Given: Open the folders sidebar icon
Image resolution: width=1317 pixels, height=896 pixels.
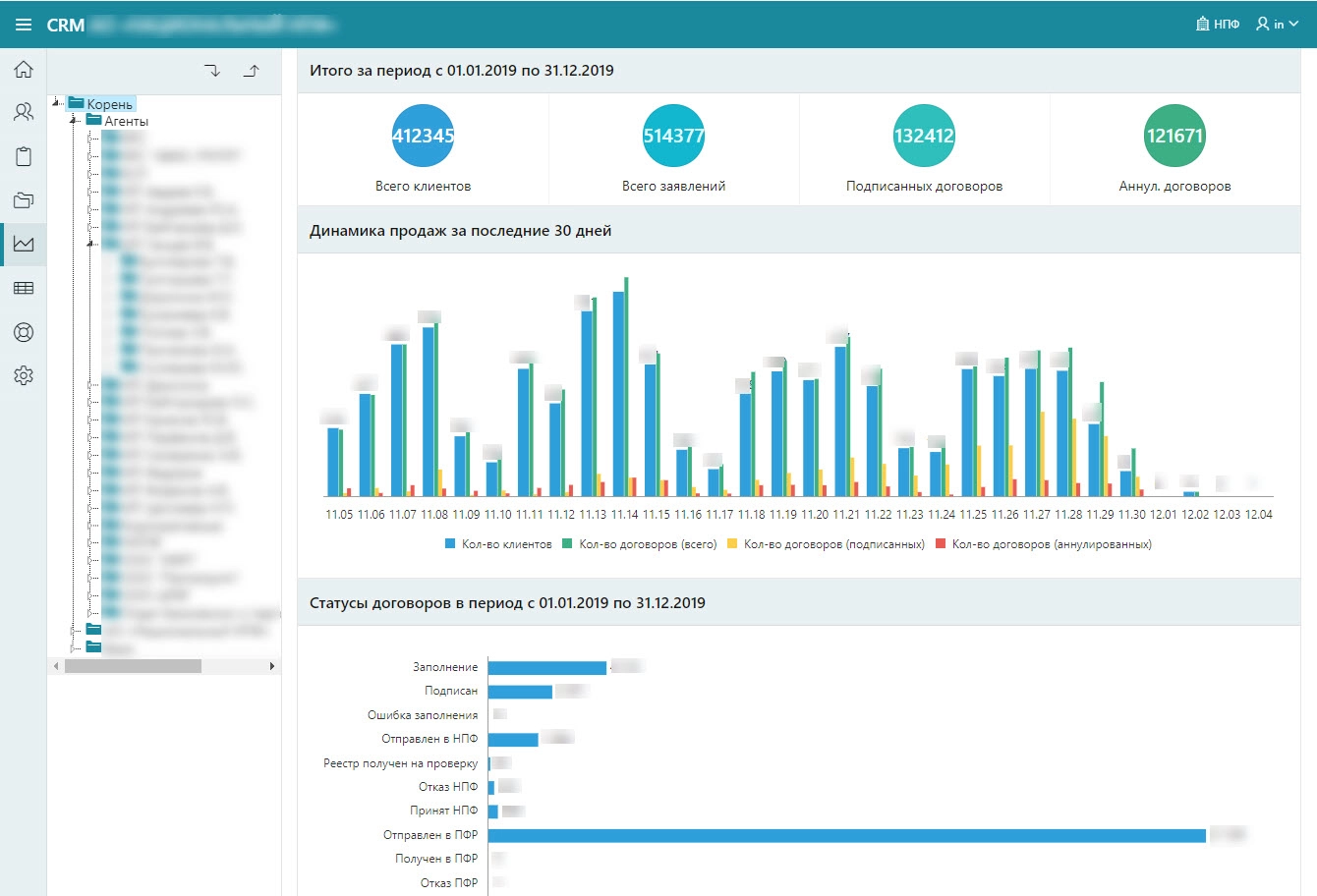Looking at the screenshot, I should click(x=24, y=200).
